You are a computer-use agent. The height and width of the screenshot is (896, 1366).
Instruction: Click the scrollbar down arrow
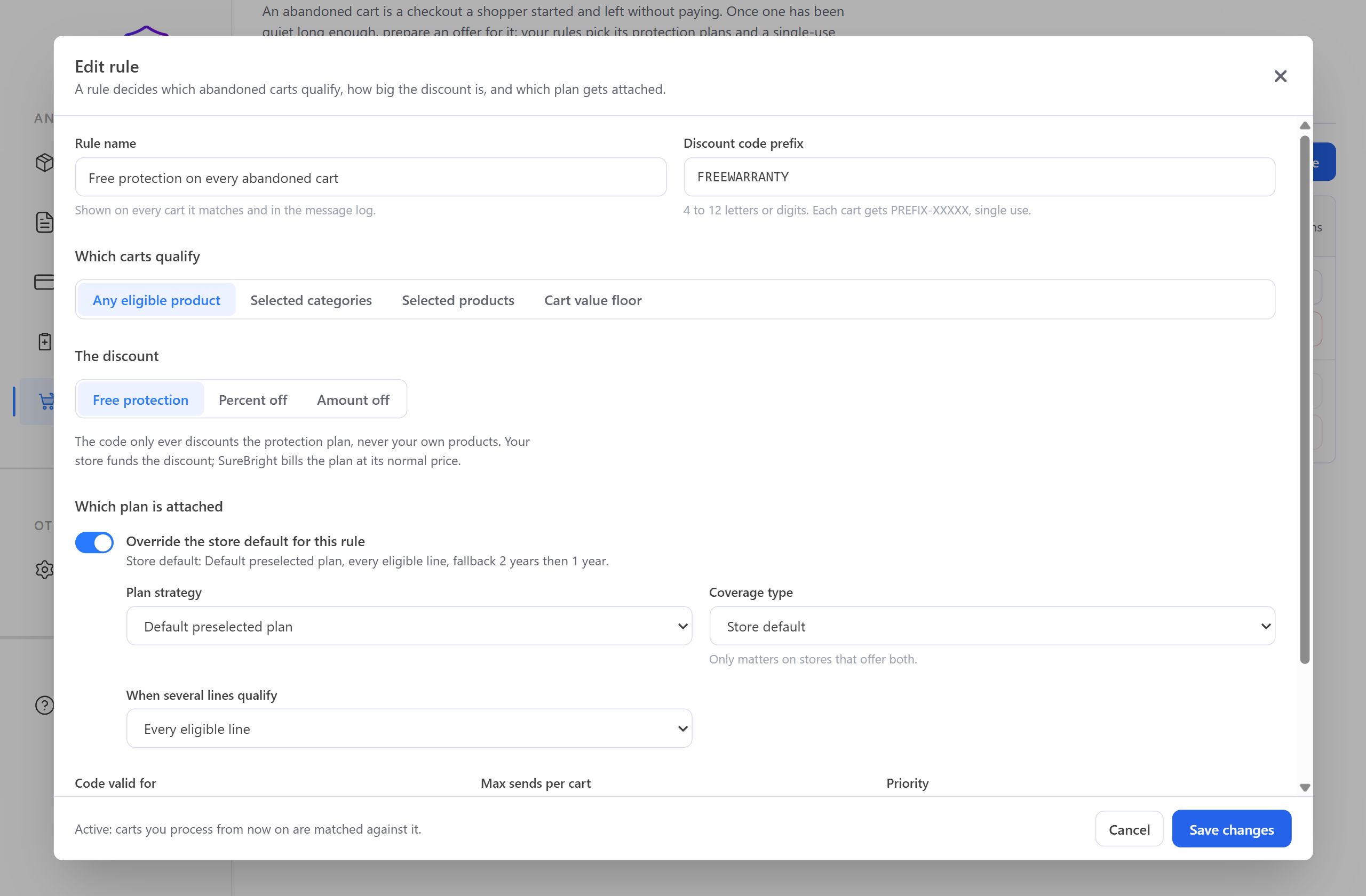click(1304, 788)
